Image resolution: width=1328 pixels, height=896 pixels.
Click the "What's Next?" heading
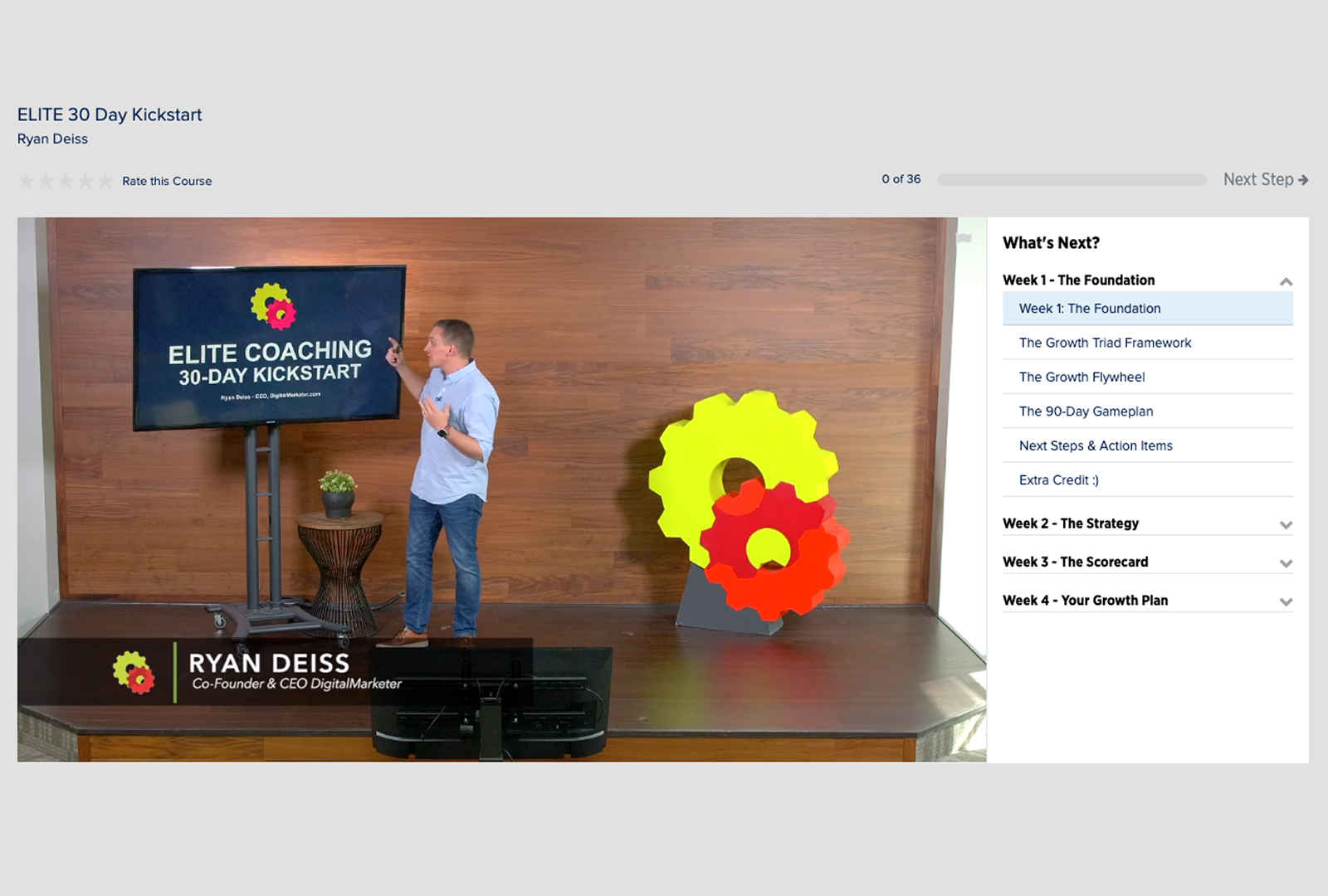pos(1051,243)
